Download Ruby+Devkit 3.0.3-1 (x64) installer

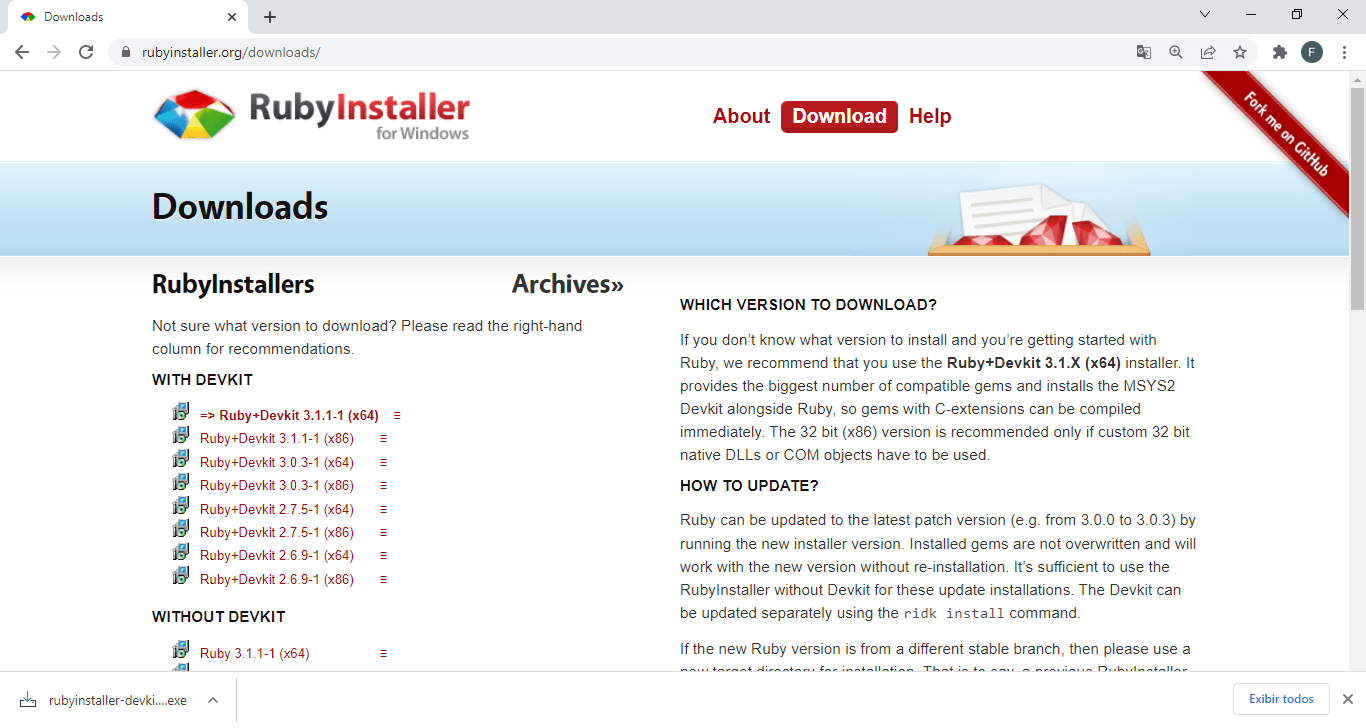tap(277, 462)
